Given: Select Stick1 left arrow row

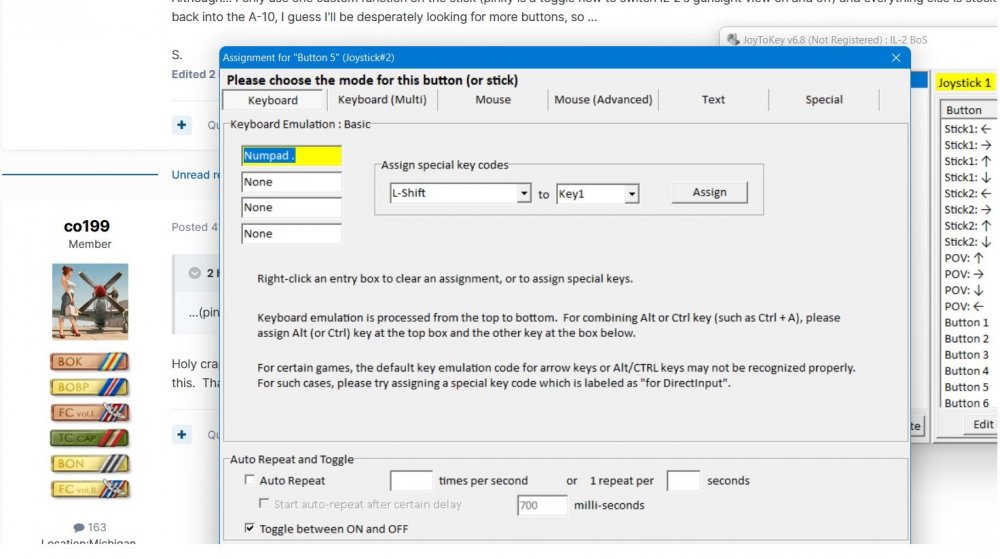Looking at the screenshot, I should tap(967, 129).
